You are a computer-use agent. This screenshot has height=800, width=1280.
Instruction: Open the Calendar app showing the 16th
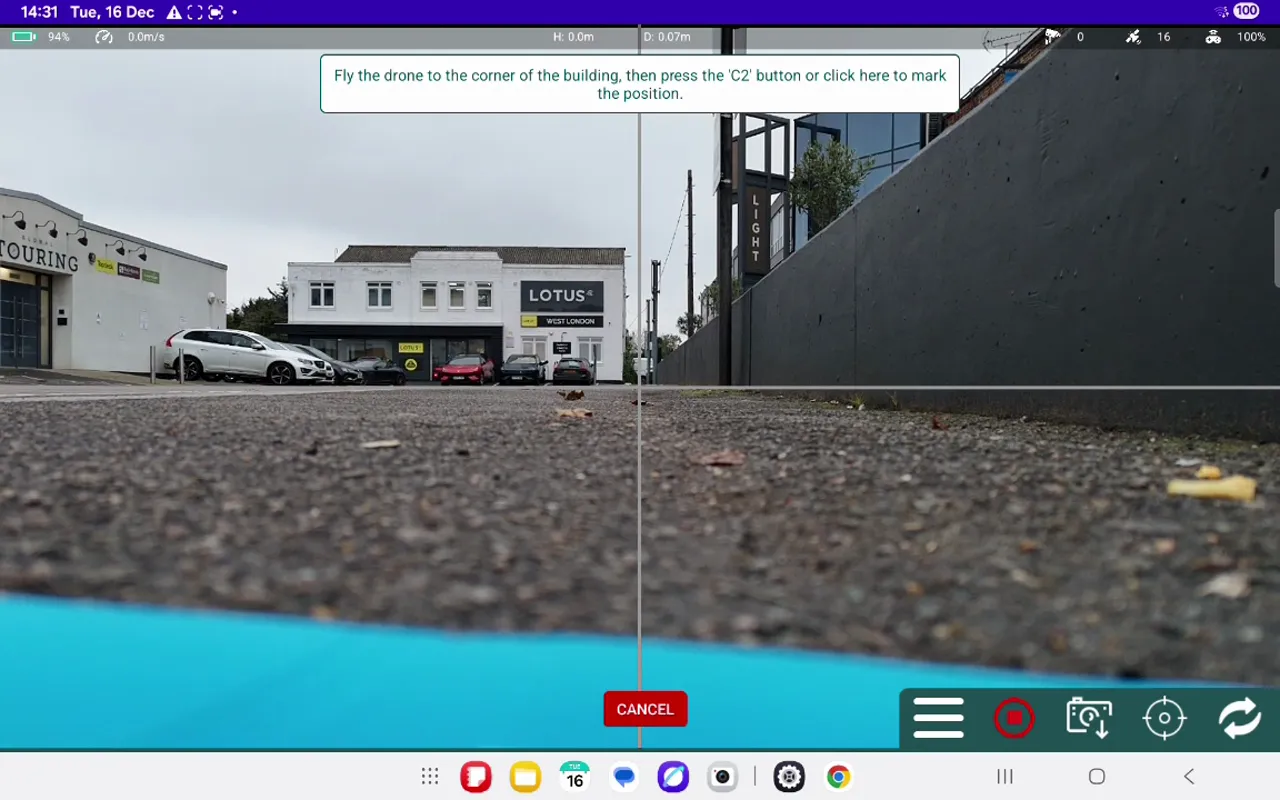tap(574, 776)
